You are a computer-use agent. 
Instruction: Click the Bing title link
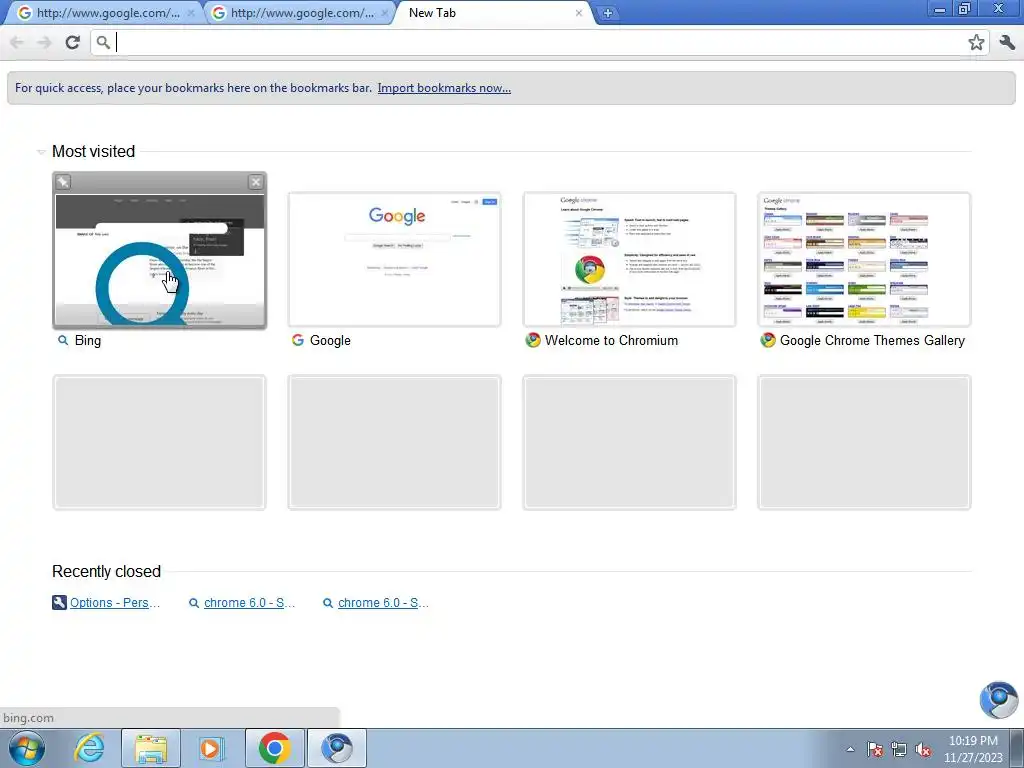[88, 340]
